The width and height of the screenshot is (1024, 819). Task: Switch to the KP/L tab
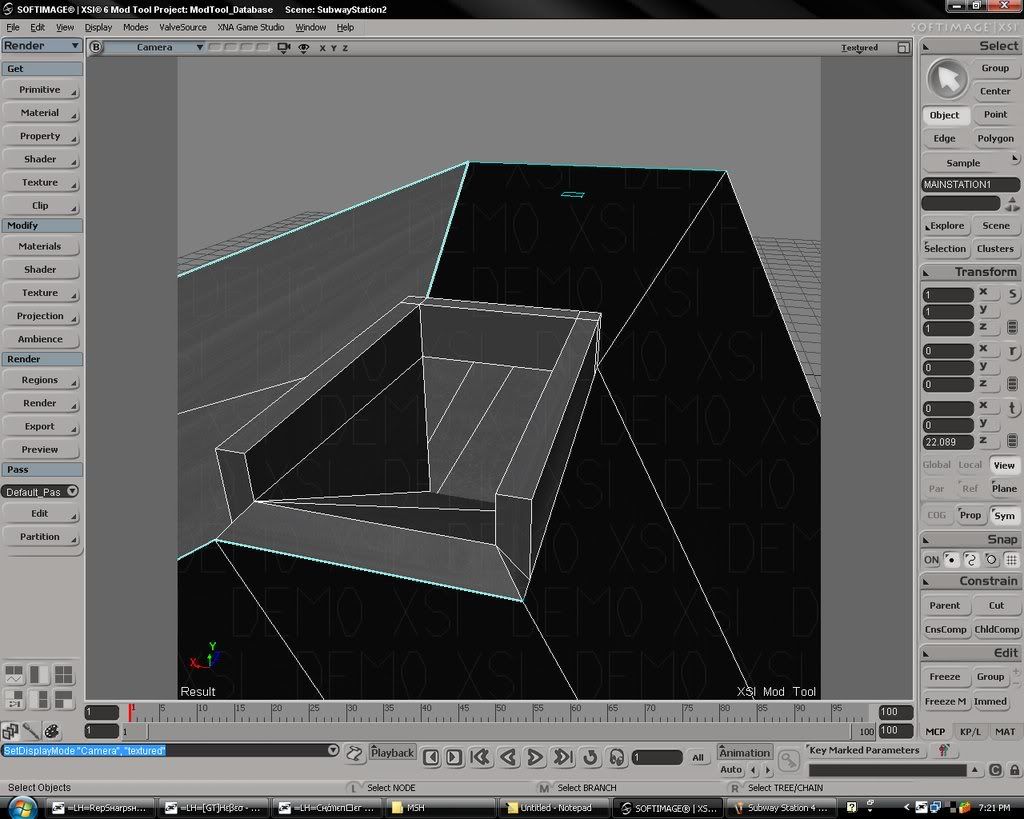(970, 731)
